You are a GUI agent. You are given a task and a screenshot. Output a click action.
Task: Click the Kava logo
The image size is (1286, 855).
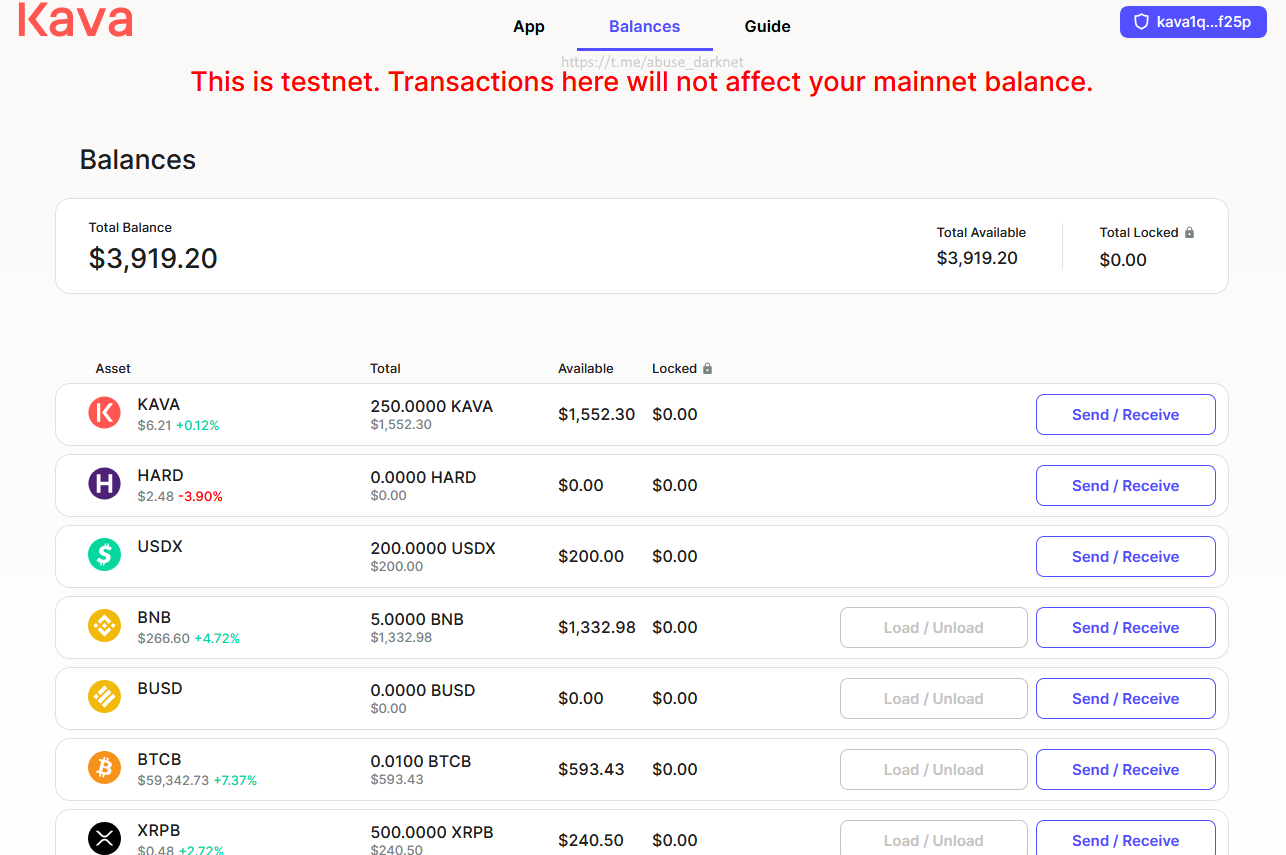coord(75,20)
